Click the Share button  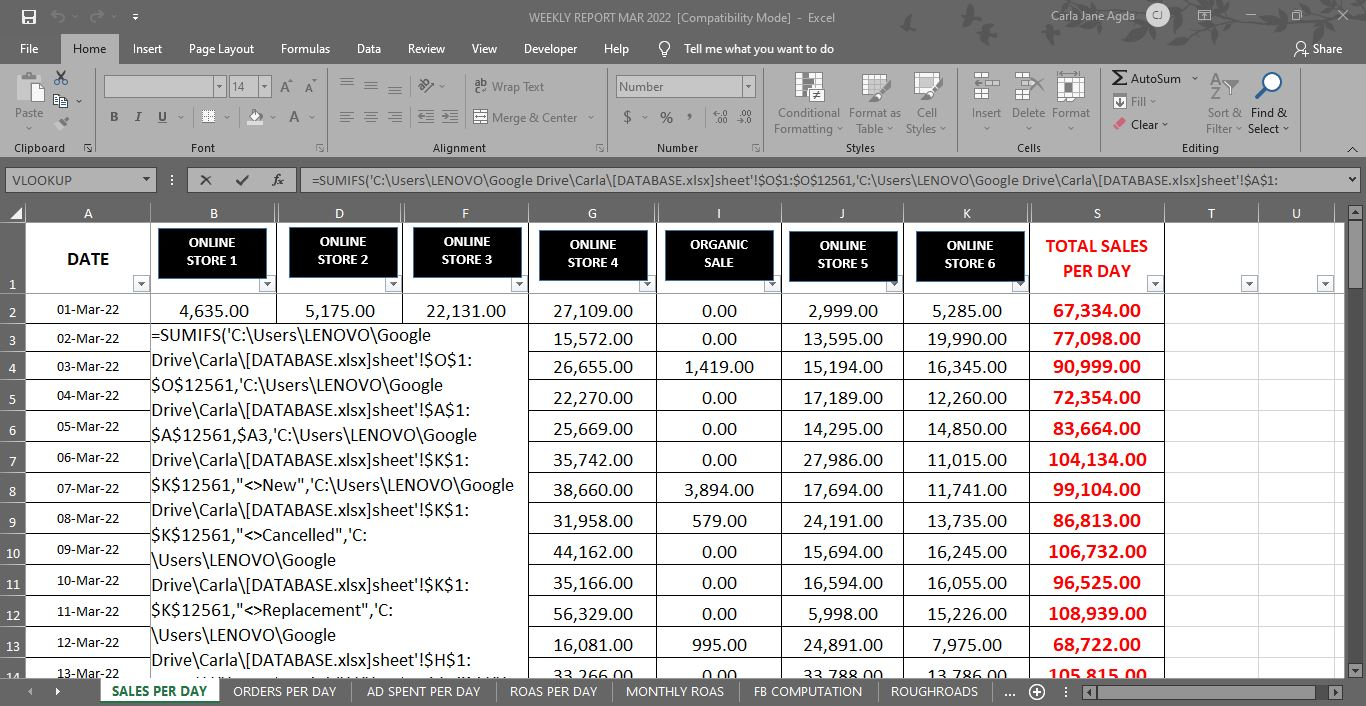pyautogui.click(x=1318, y=48)
